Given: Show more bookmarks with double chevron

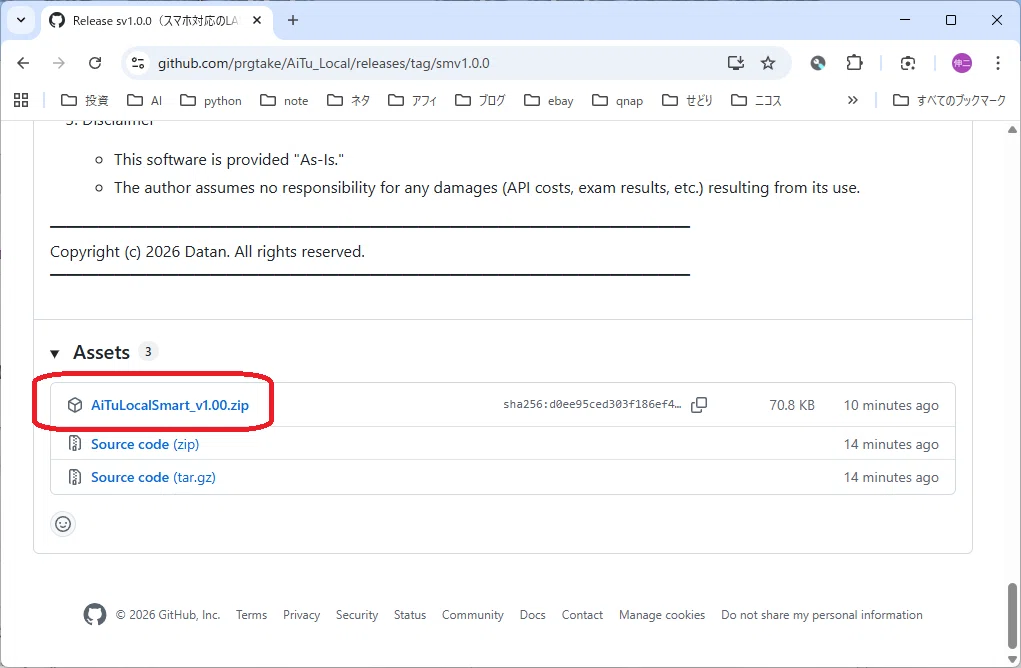Looking at the screenshot, I should (852, 100).
